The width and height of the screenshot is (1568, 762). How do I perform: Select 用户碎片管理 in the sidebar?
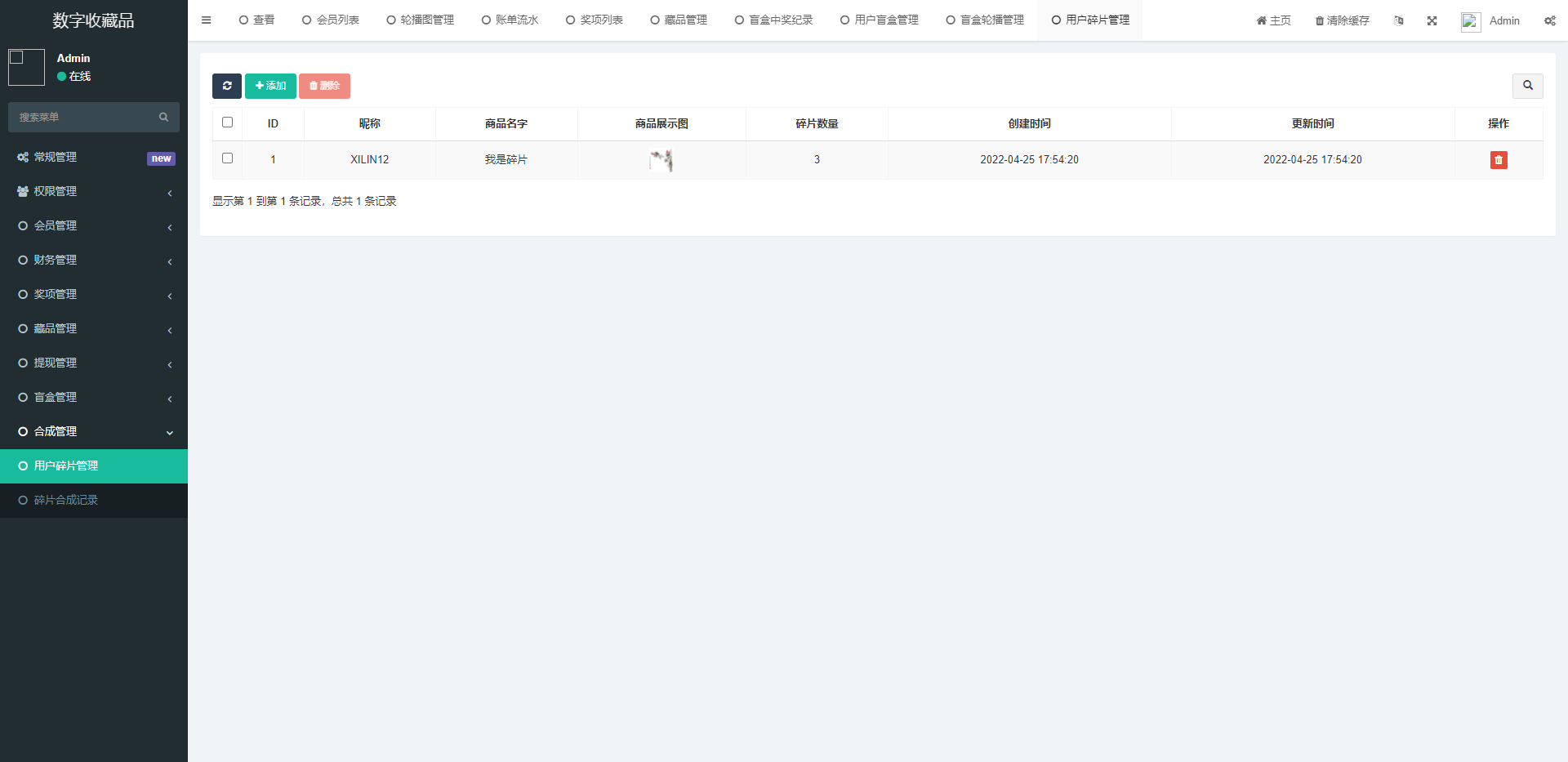pos(94,466)
